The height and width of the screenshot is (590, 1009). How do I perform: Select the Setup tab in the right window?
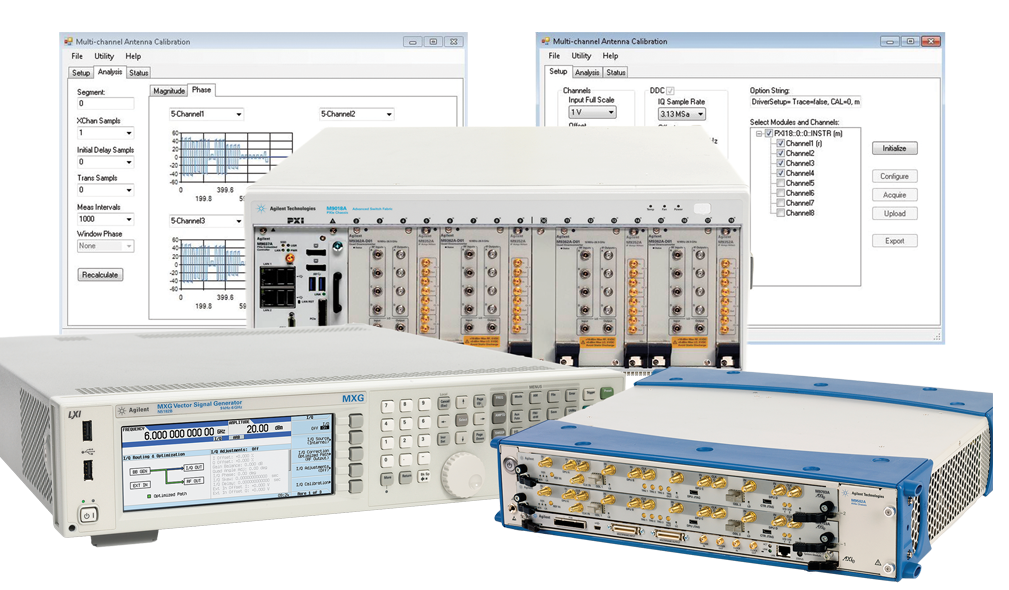click(x=558, y=71)
